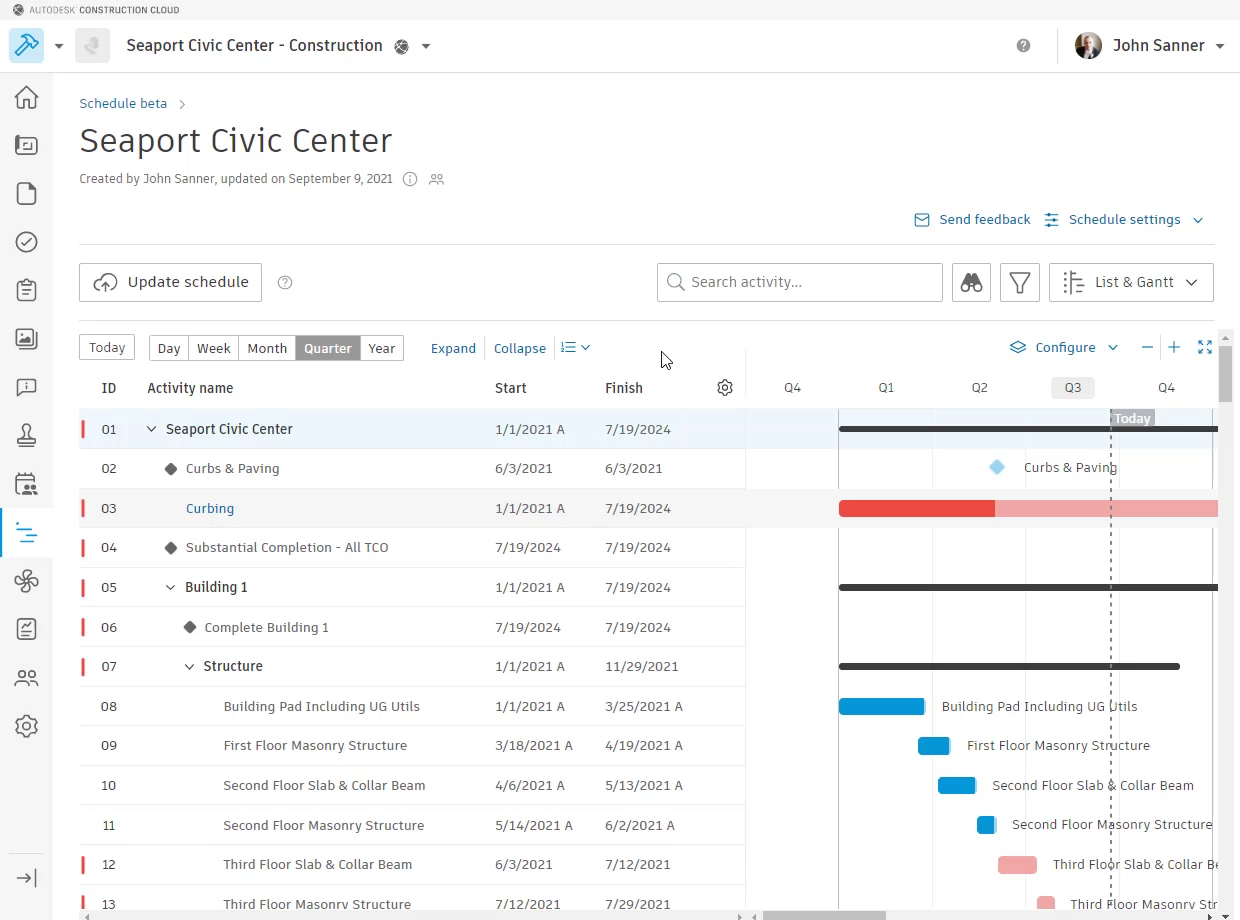This screenshot has height=920, width=1240.
Task: Open the project selector dropdown arrow
Action: [x=426, y=46]
